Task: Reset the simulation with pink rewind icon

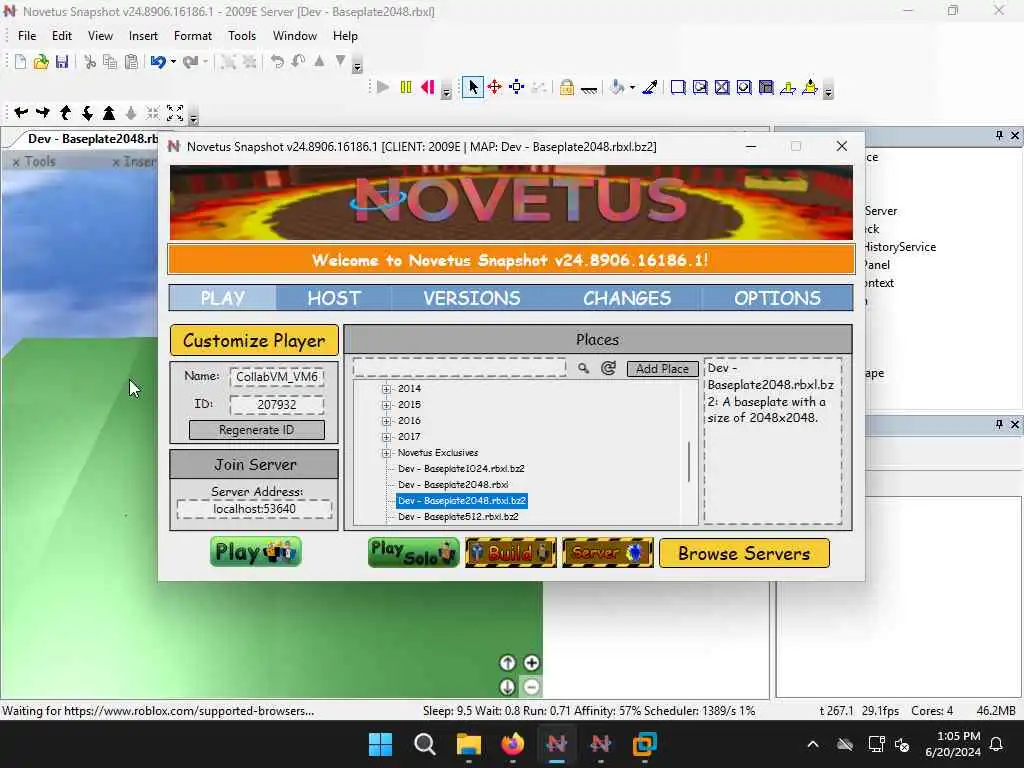Action: 428,88
